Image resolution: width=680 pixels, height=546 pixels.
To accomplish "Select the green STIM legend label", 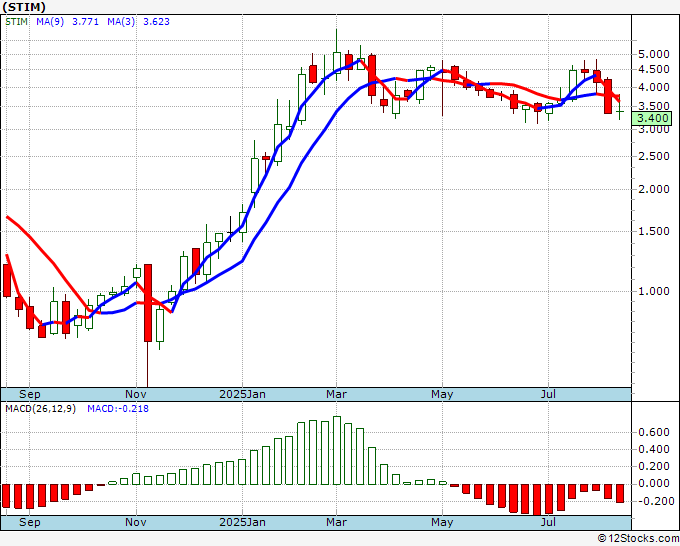I will pyautogui.click(x=17, y=22).
